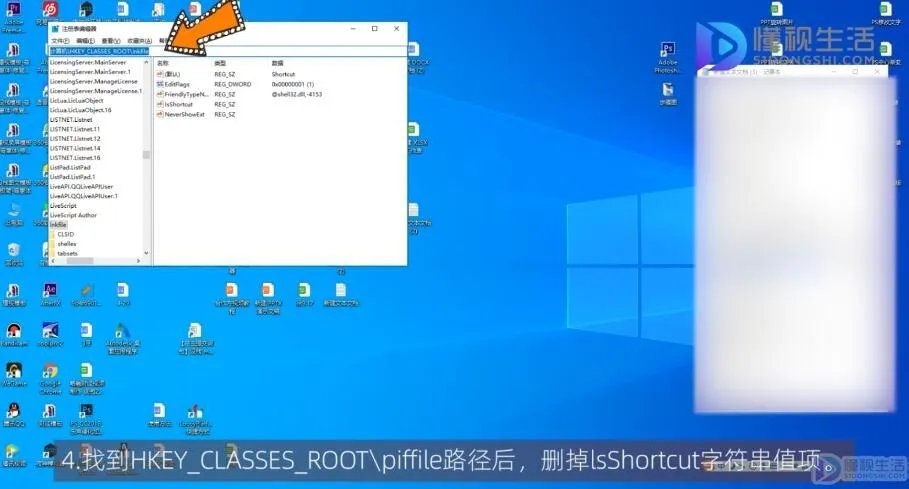Open the EditFlags value icon
Viewport: 909px width, 489px height.
coord(160,84)
